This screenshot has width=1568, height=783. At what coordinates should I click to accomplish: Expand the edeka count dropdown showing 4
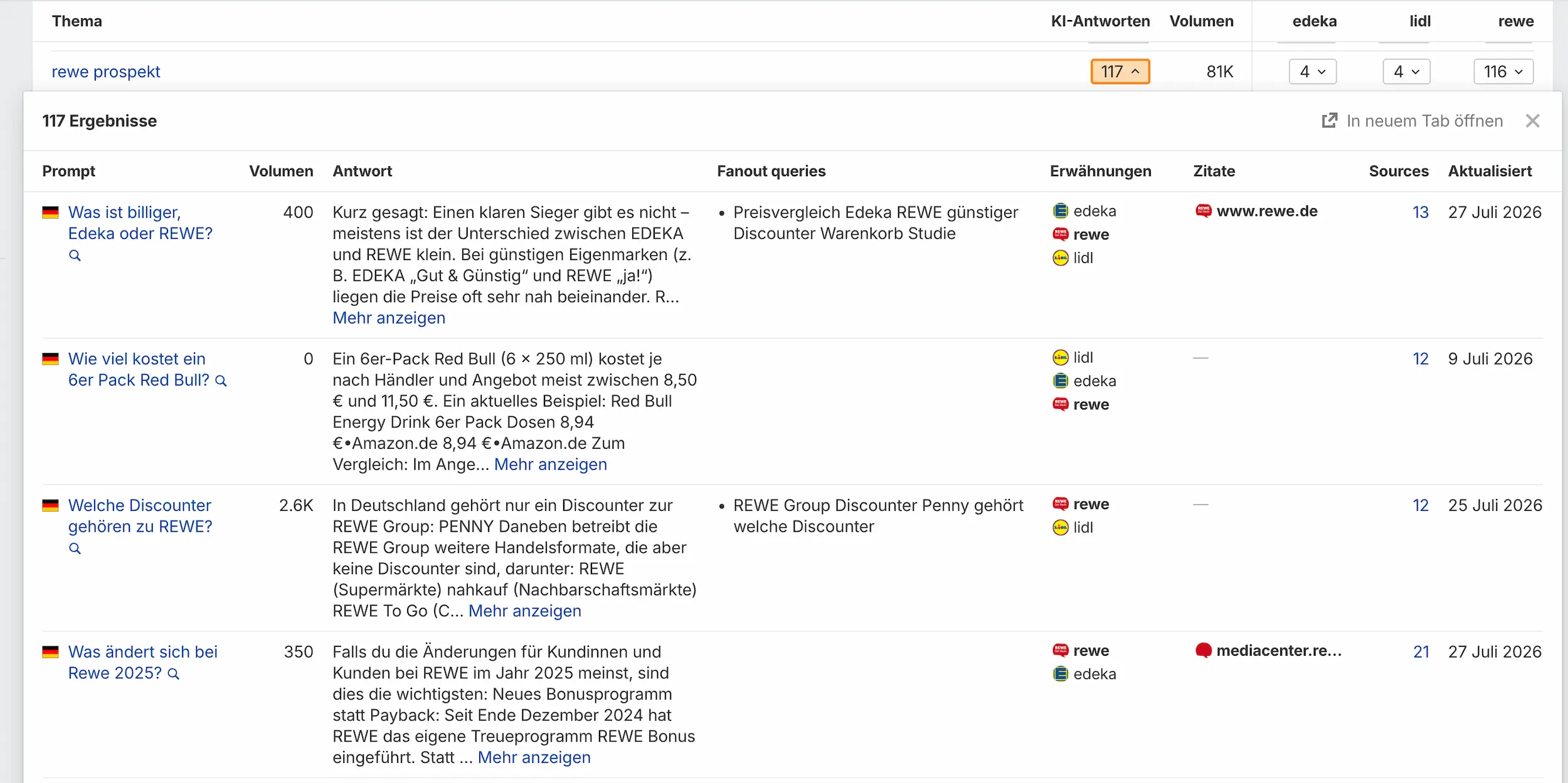[x=1313, y=71]
